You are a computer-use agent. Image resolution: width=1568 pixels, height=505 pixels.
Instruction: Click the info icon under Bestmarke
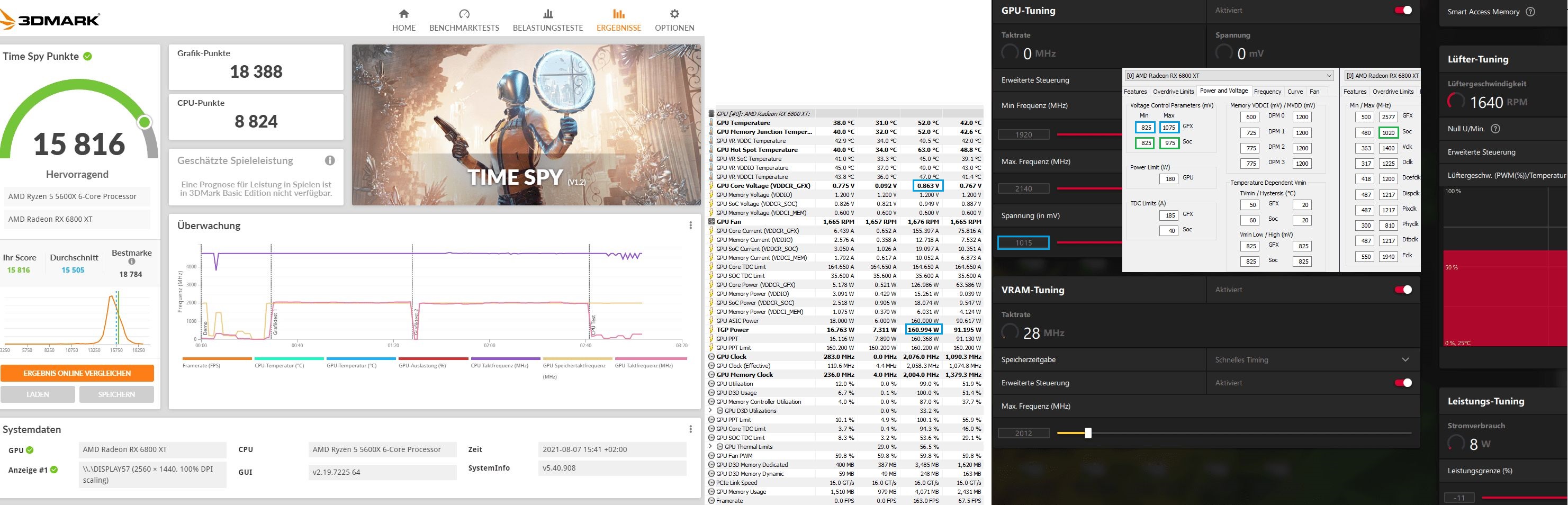tap(131, 261)
